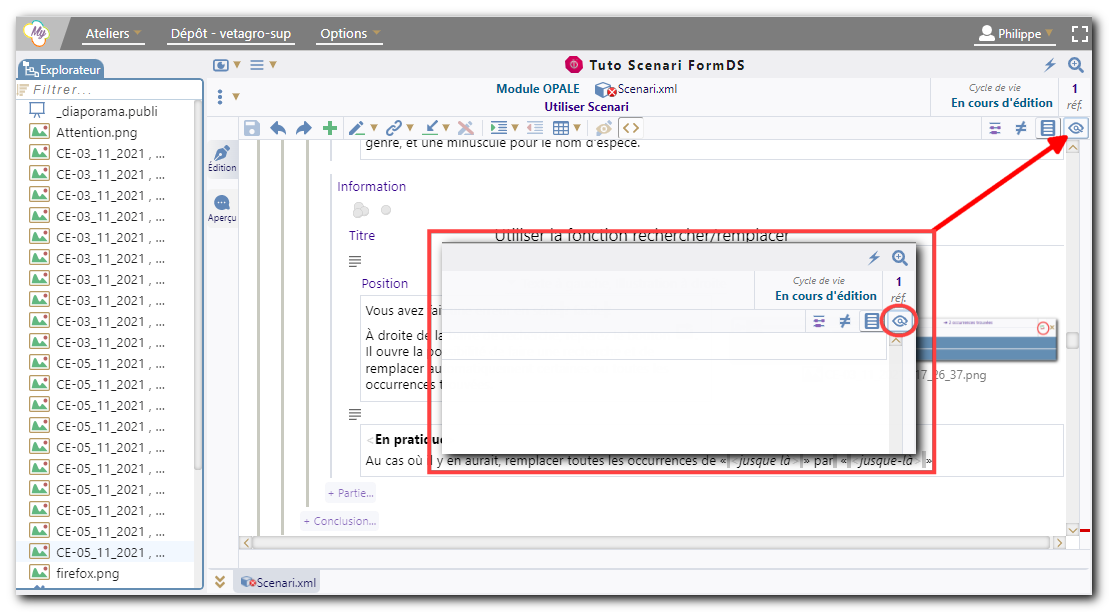
Task: Expand the indent list dropdown arrow
Action: coord(515,128)
